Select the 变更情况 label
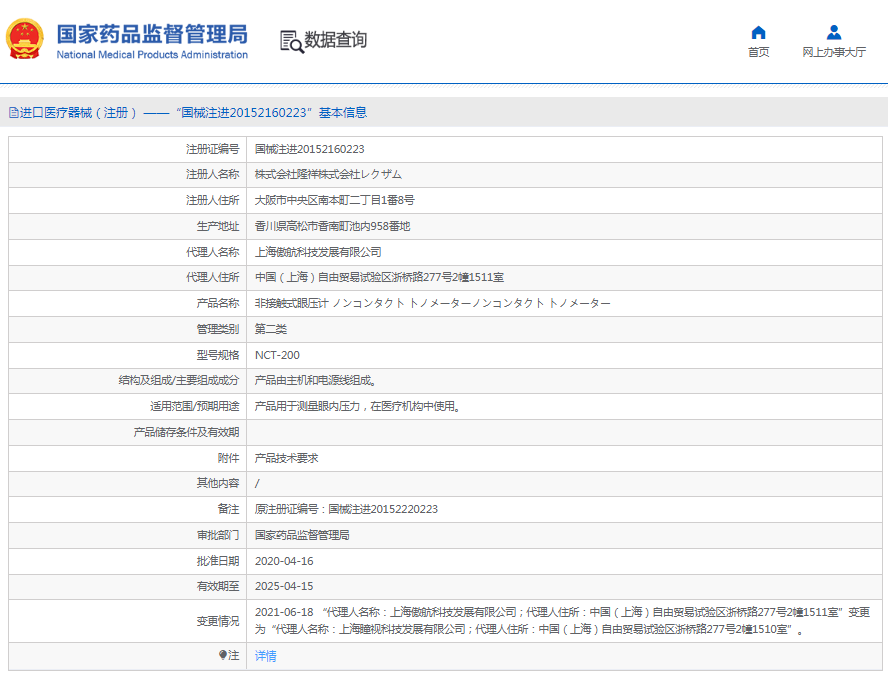This screenshot has height=680, width=888. 218,621
